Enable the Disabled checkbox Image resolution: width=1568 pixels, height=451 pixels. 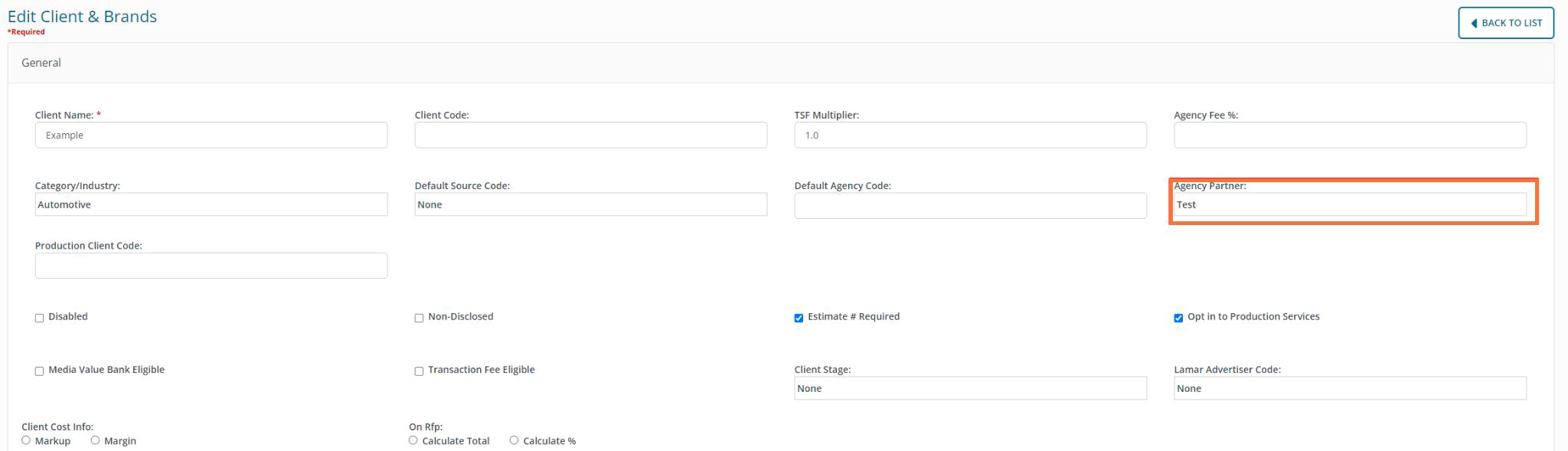39,318
